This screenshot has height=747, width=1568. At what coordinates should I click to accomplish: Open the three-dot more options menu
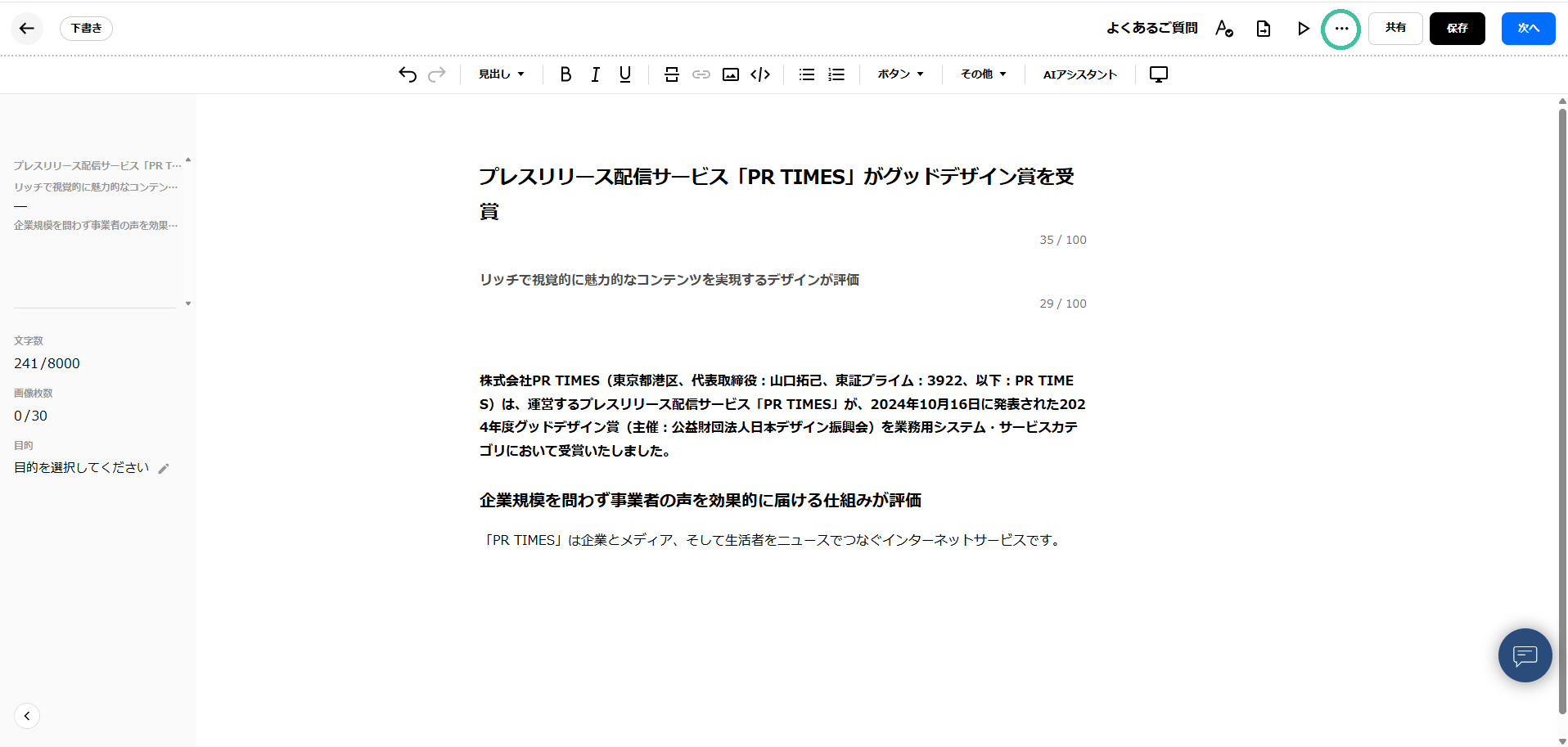[x=1341, y=29]
